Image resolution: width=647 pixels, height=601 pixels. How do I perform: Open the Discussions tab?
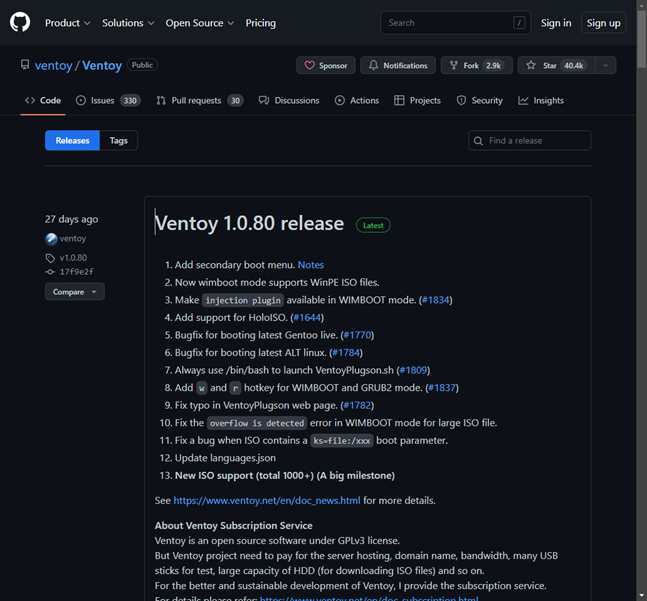[289, 100]
